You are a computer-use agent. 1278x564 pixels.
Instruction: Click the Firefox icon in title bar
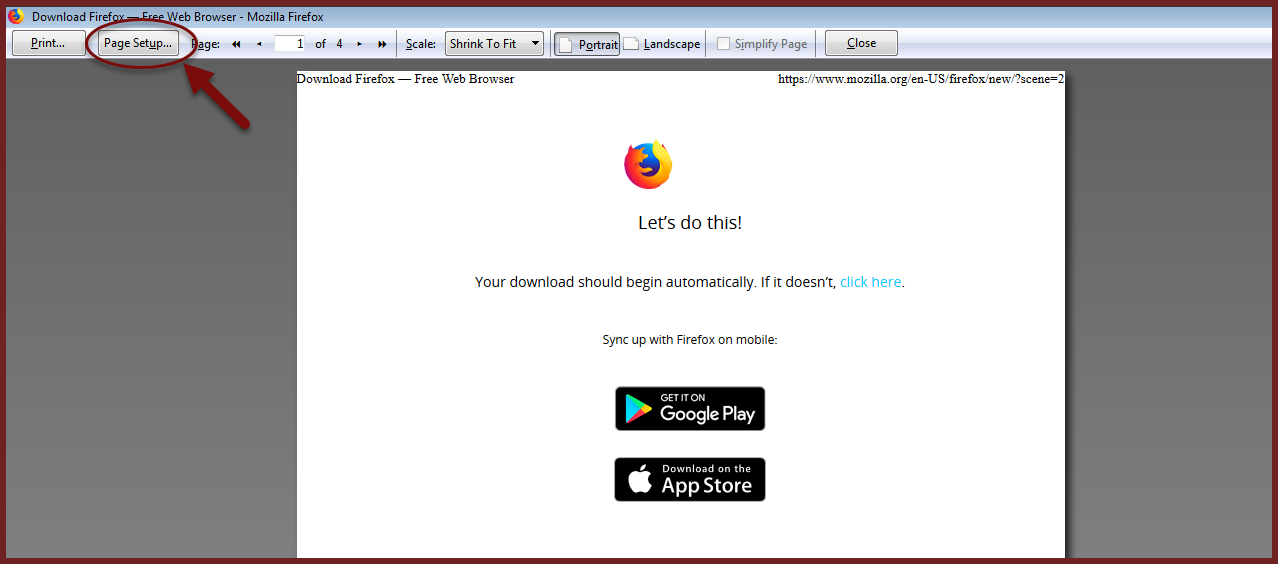tap(16, 16)
